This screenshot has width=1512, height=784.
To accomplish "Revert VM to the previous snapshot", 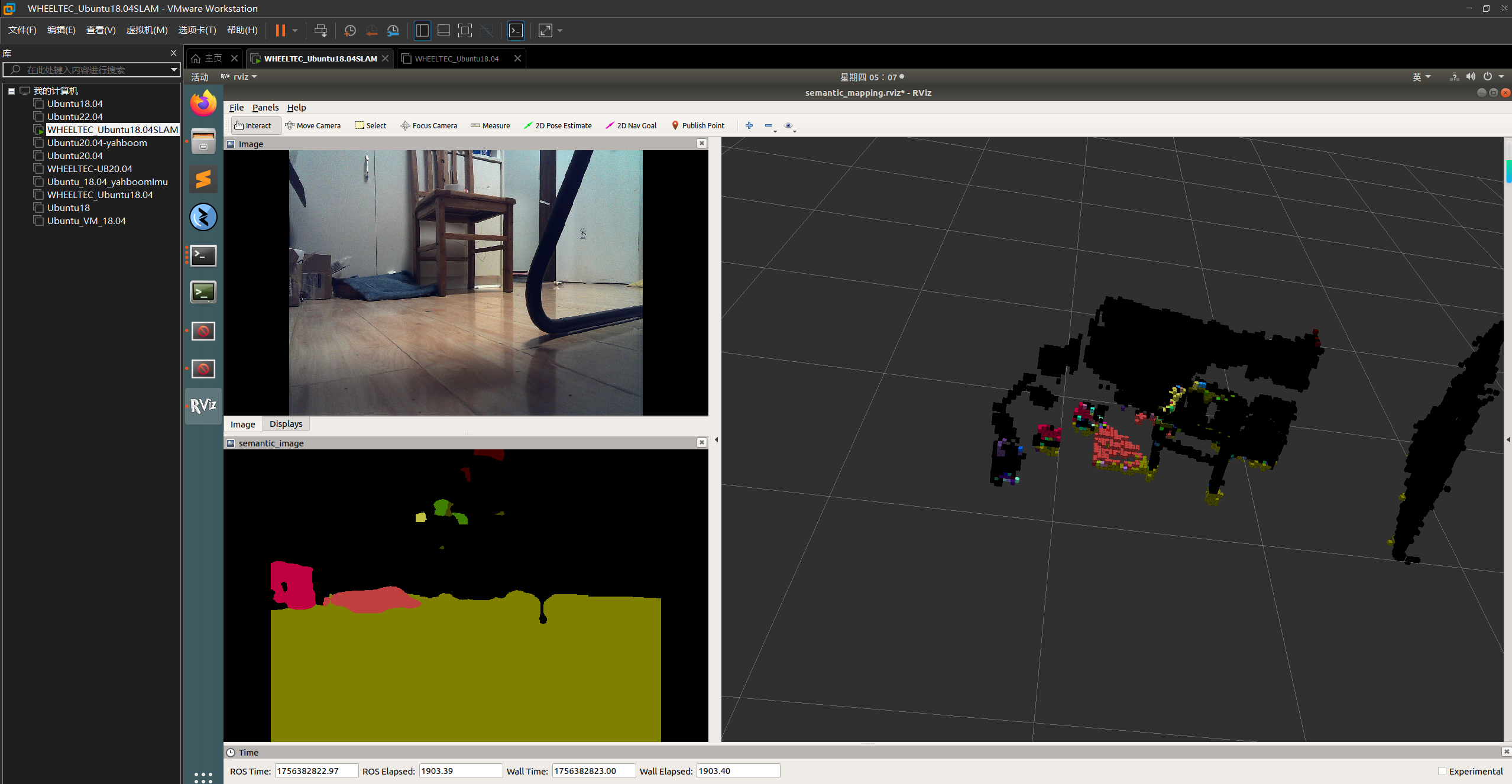I will click(371, 30).
